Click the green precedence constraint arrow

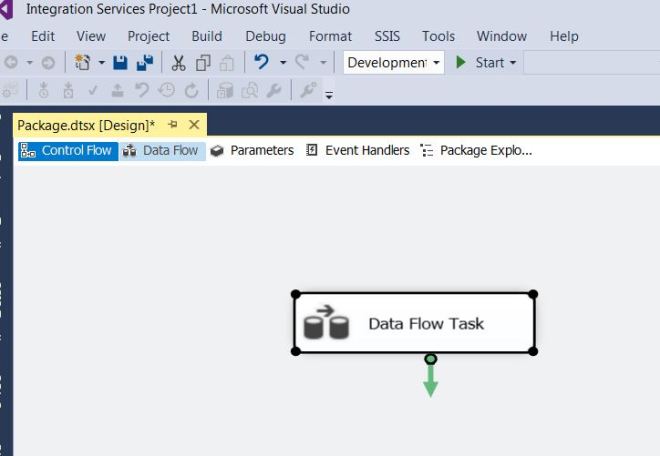pyautogui.click(x=430, y=377)
